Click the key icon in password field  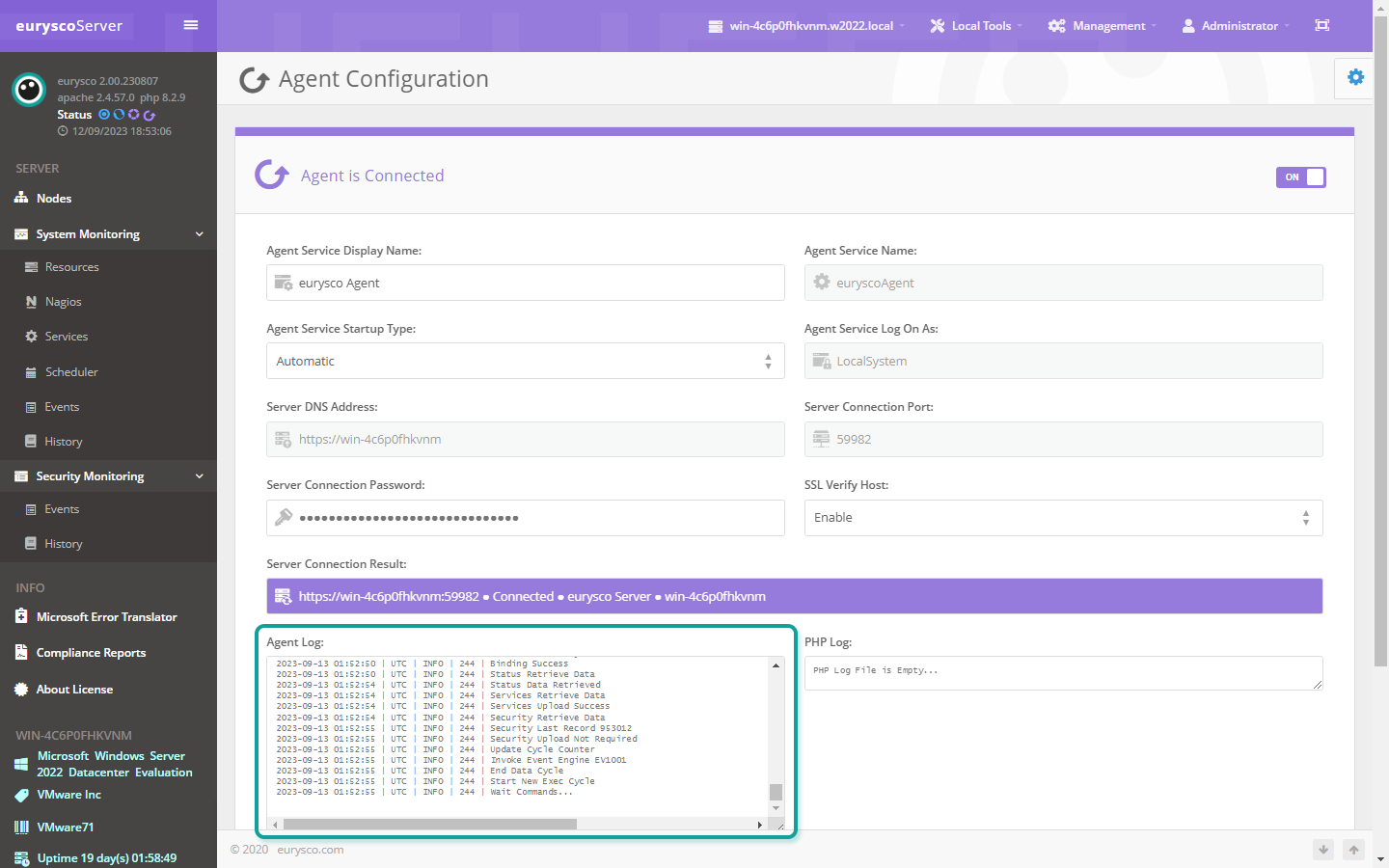pos(284,518)
